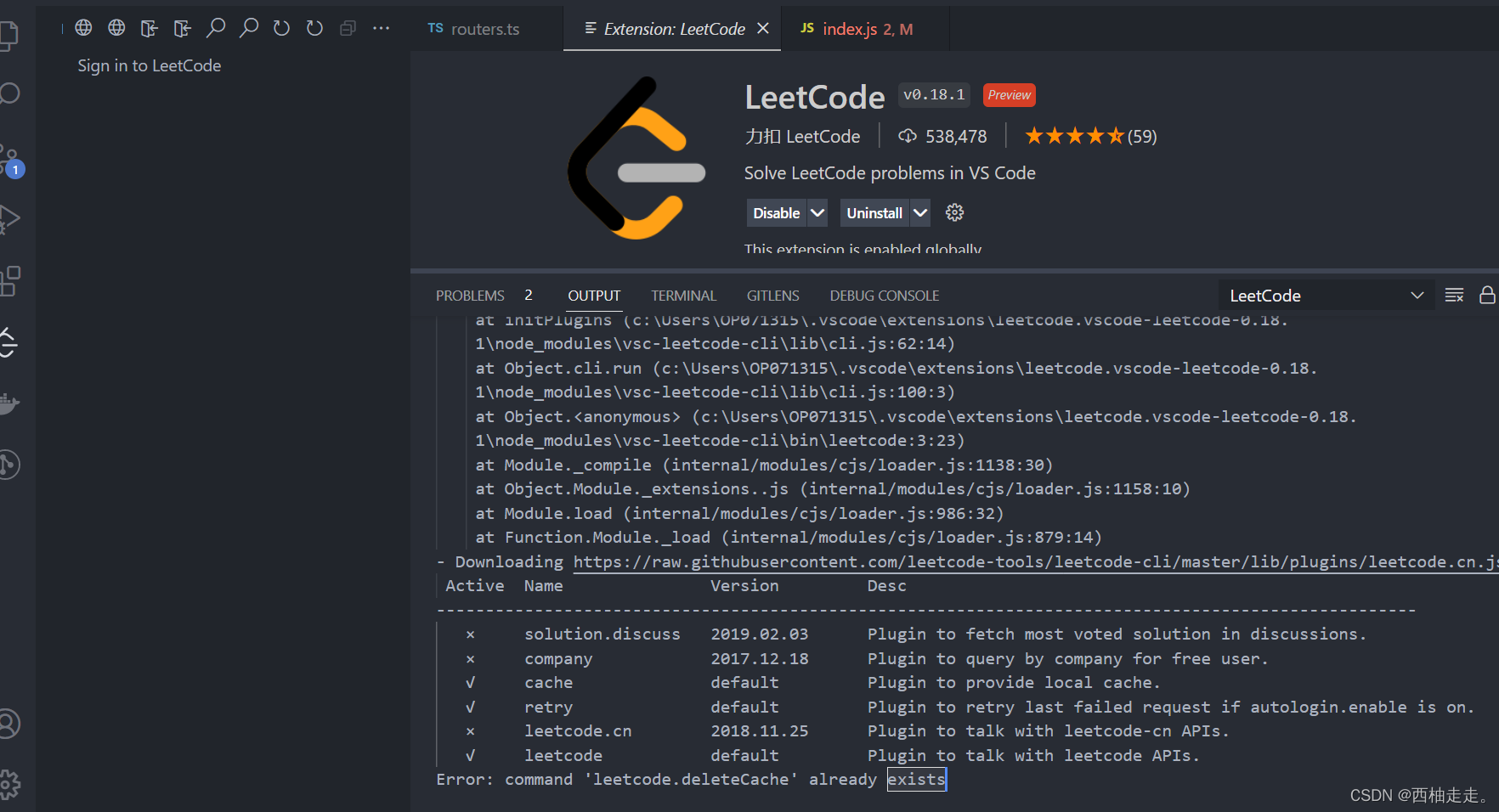The width and height of the screenshot is (1499, 812).
Task: Open the more actions ellipsis menu
Action: click(382, 28)
